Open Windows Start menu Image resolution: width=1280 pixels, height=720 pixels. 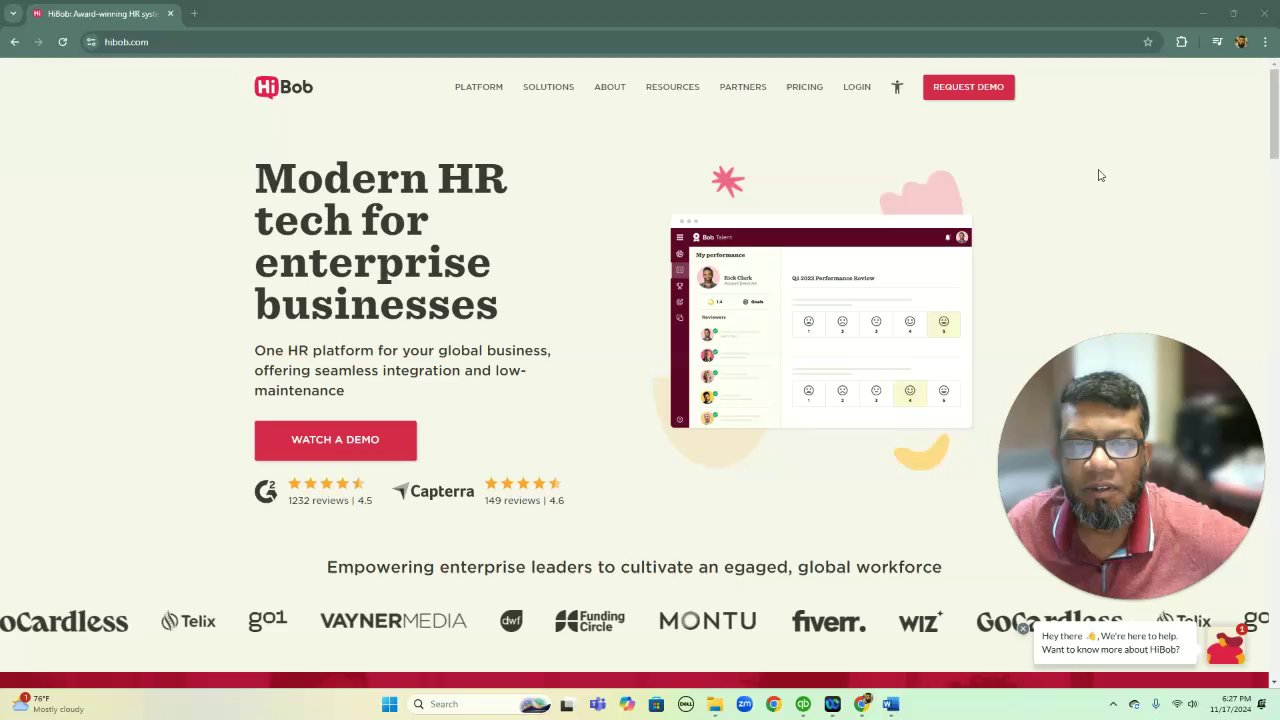click(389, 704)
